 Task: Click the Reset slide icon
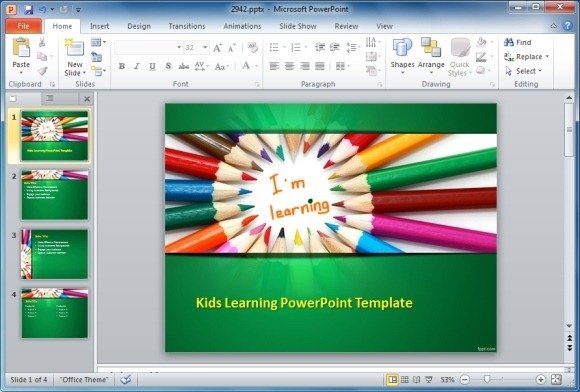click(x=96, y=57)
